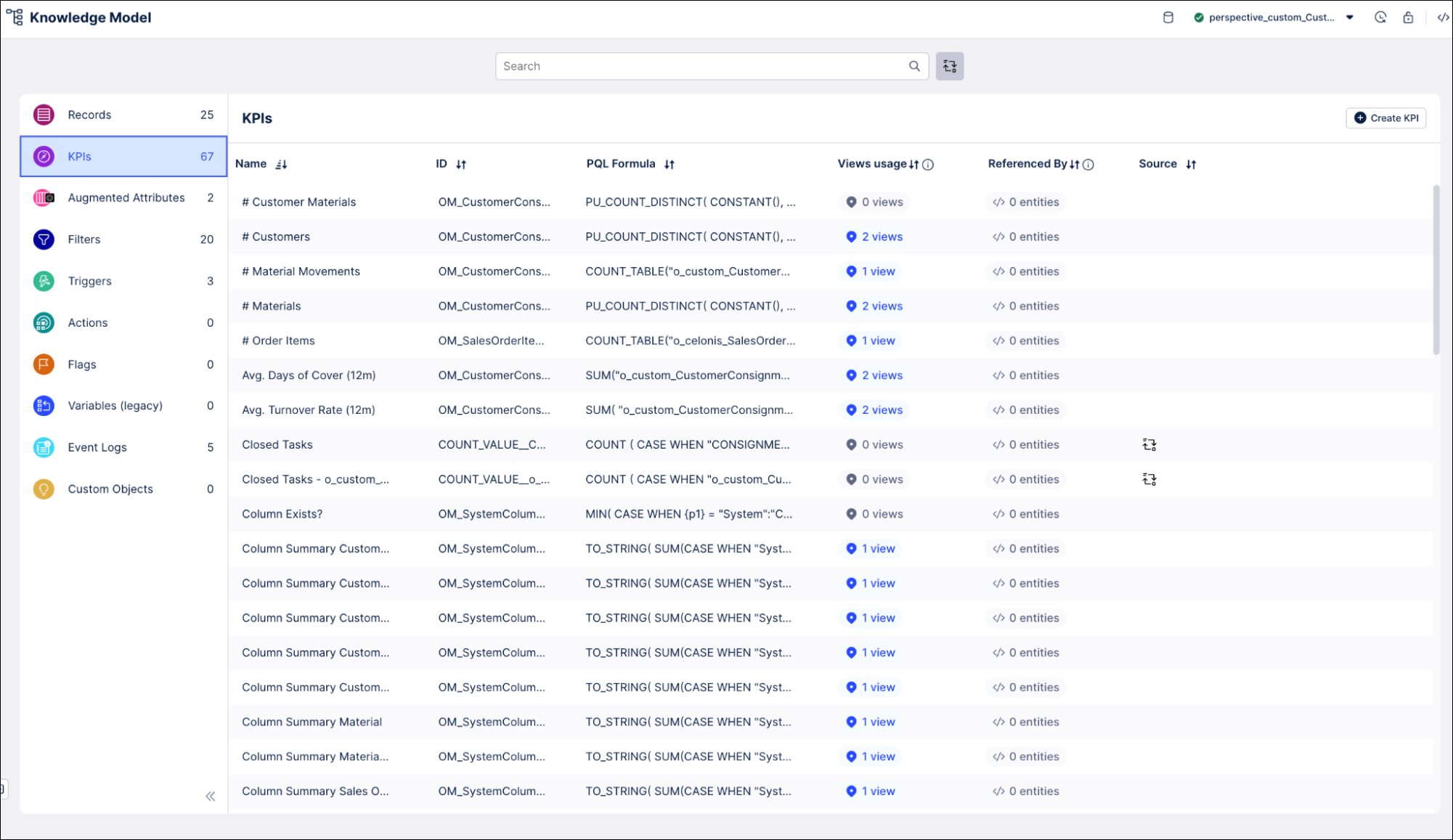Open the perspective_custom_Cust data model dropdown
Viewport: 1453px width, 840px height.
(x=1274, y=17)
